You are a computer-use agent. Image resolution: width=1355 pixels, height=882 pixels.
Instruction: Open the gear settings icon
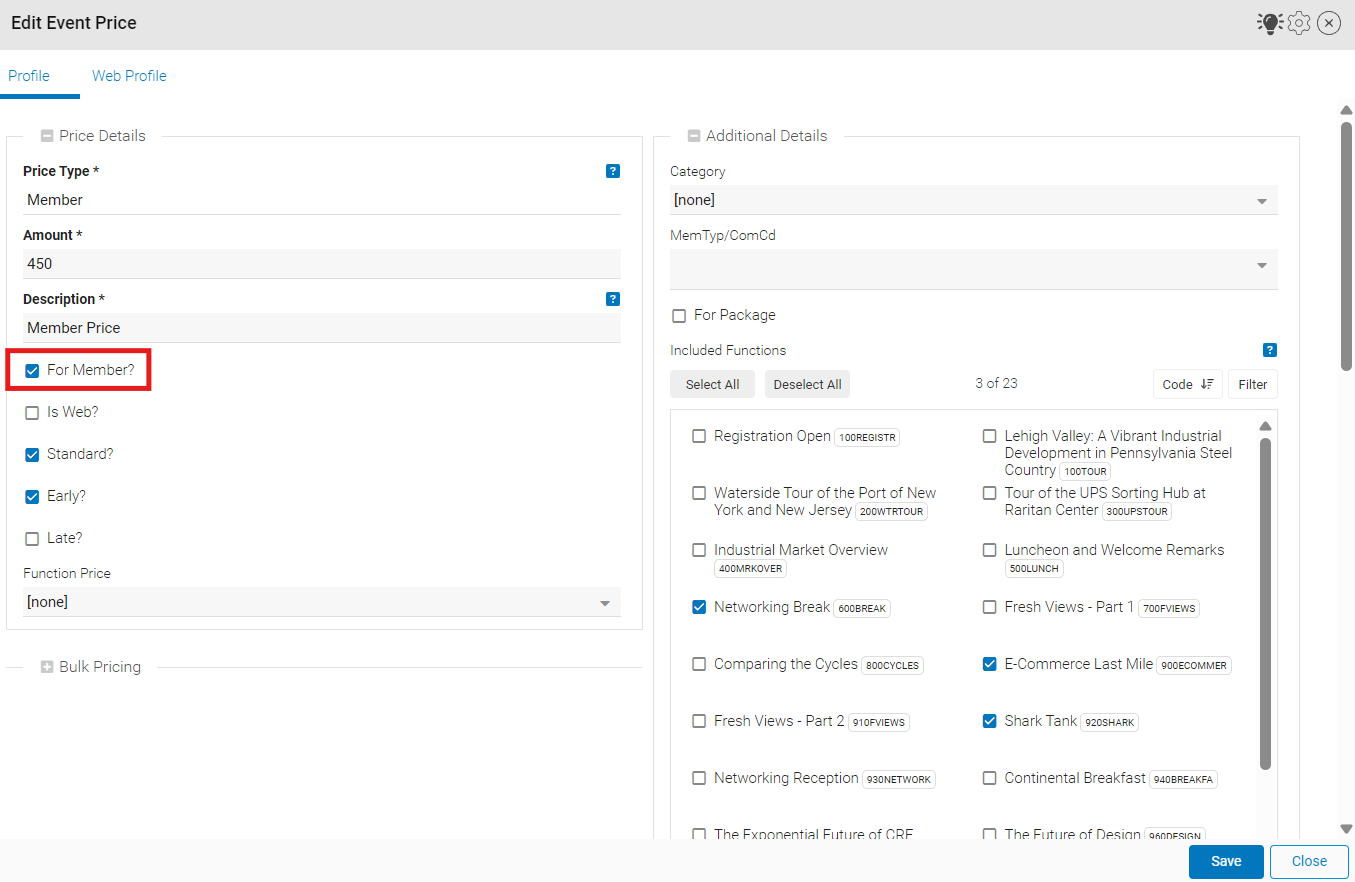(x=1299, y=23)
